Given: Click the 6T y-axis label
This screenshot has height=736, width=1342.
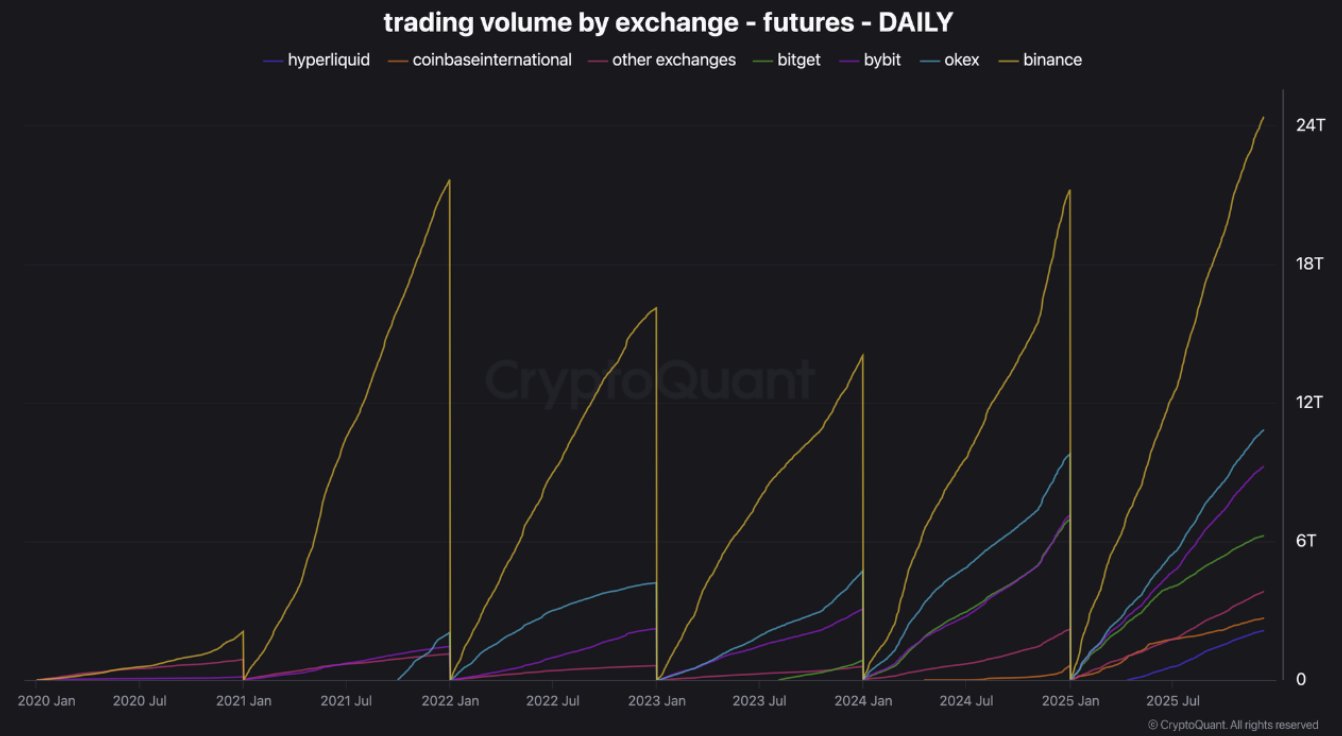Looking at the screenshot, I should tap(1306, 541).
